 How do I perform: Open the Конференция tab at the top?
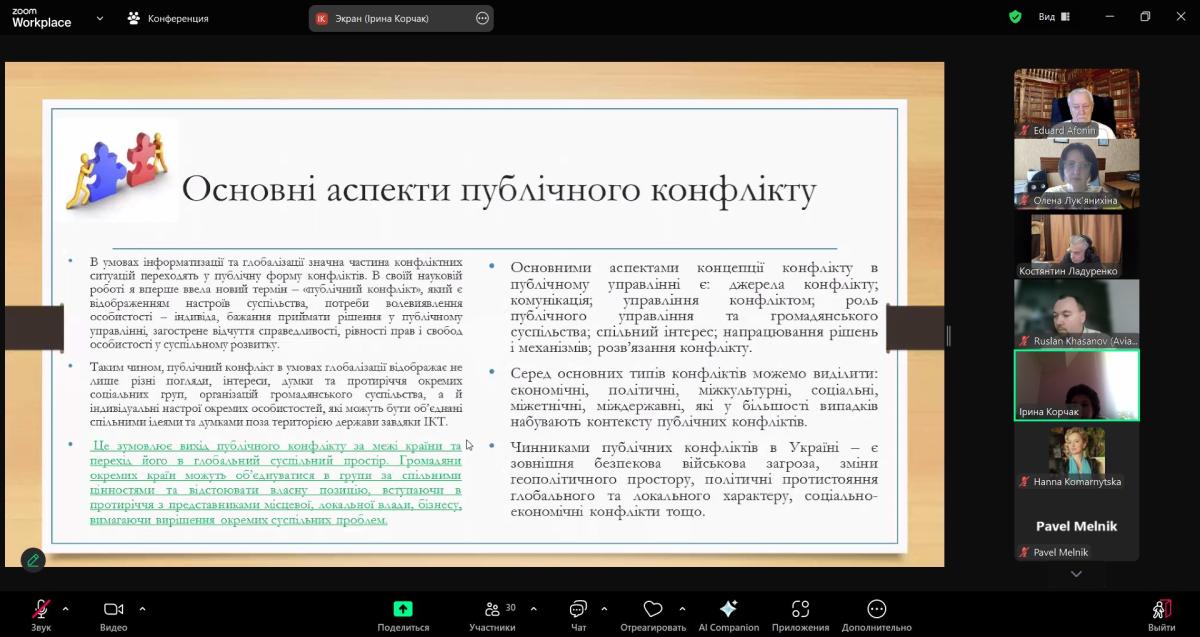[168, 18]
